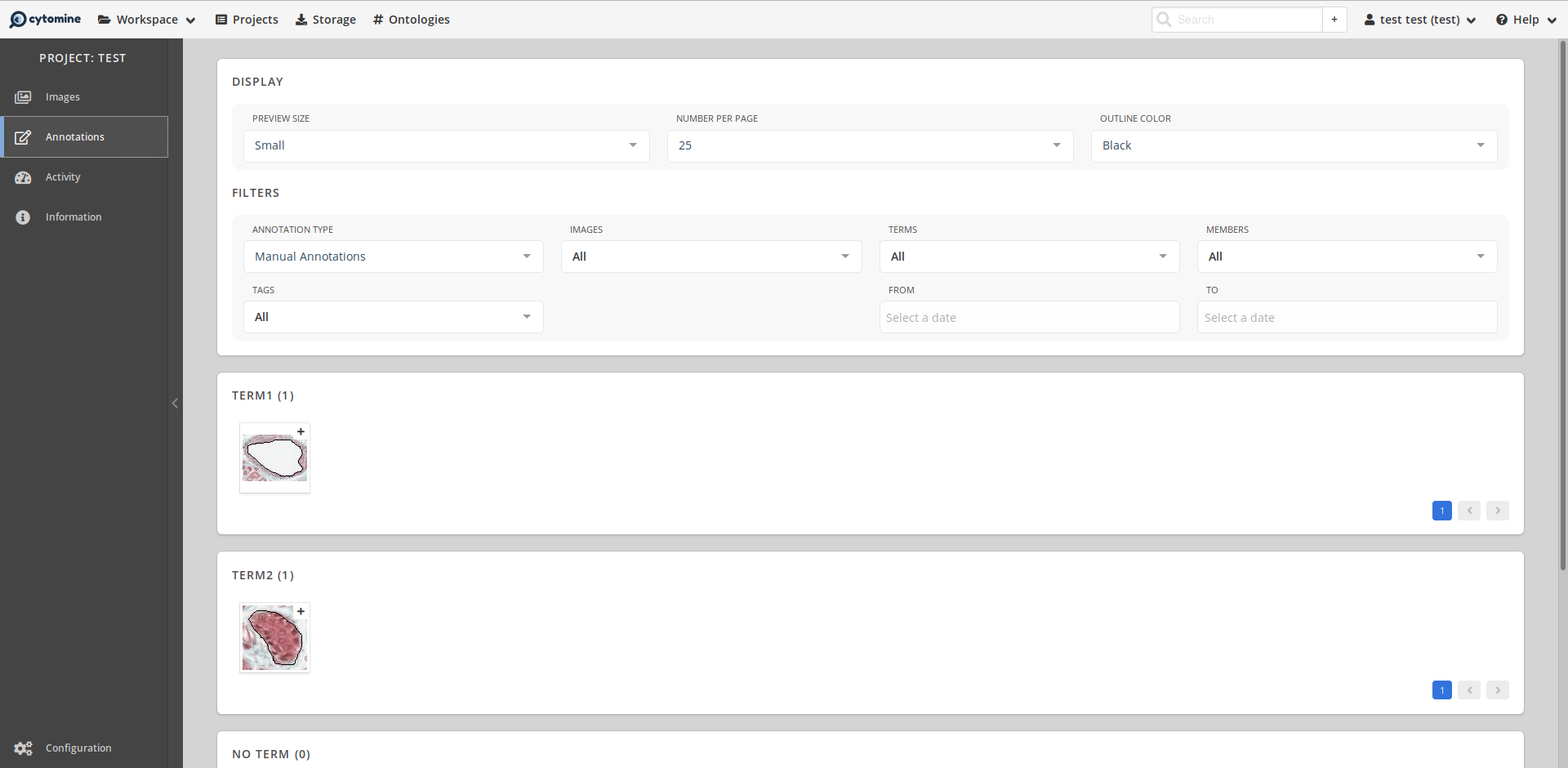Open the Workspace menu

coord(147,20)
